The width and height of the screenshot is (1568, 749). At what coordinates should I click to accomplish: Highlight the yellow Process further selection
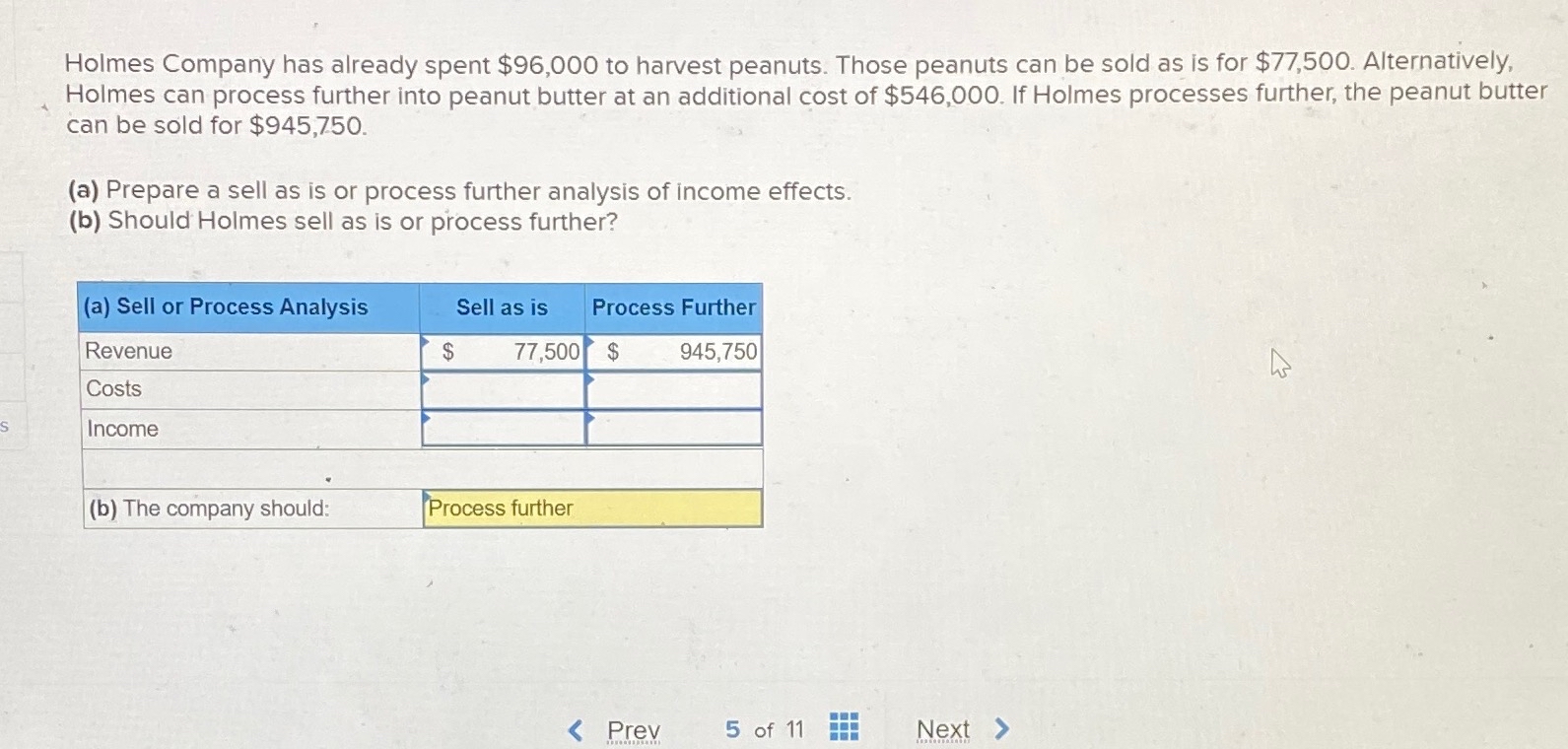point(591,509)
